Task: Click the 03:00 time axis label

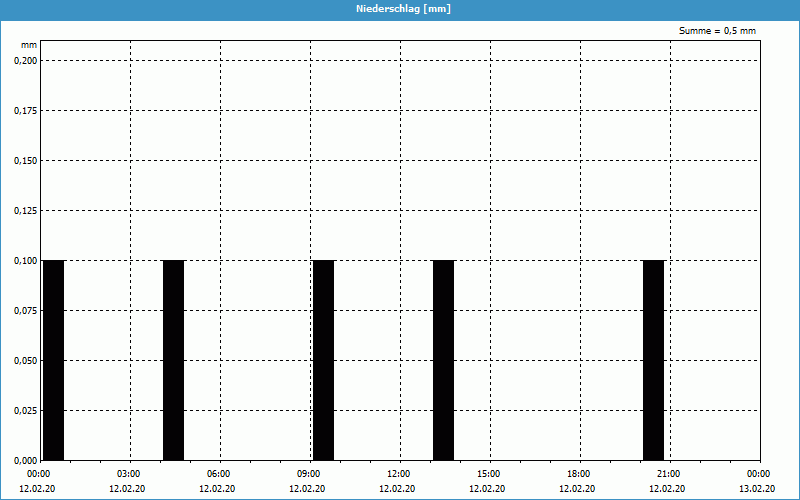Action: coord(128,474)
